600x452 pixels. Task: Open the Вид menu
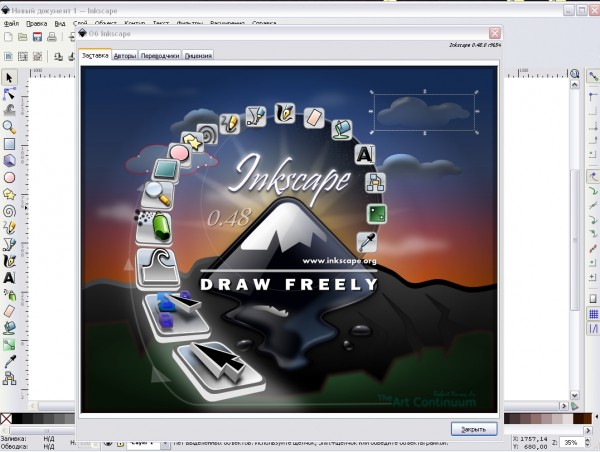click(x=60, y=24)
